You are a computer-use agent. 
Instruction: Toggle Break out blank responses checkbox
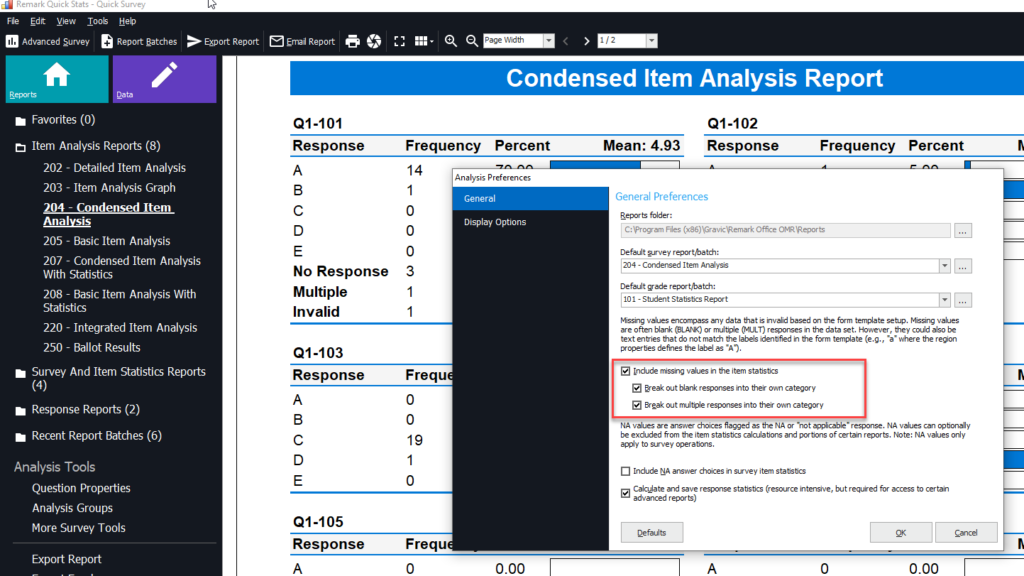[x=637, y=388]
